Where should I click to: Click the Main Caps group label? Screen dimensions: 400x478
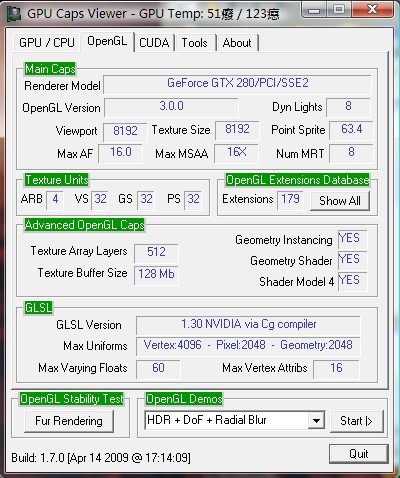point(50,69)
